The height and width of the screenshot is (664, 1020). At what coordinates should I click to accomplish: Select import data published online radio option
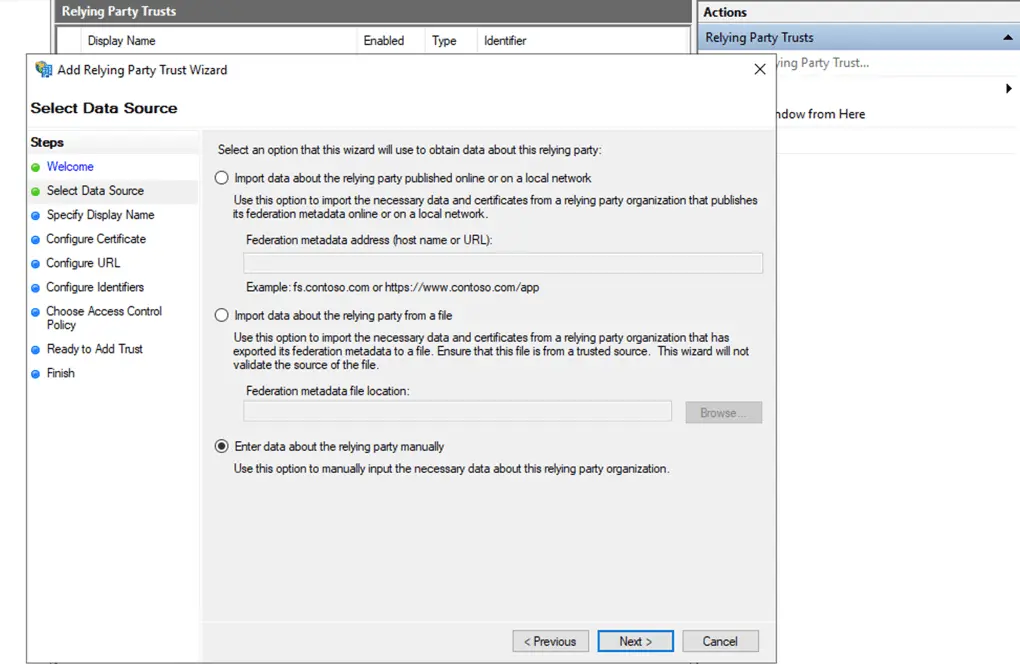[x=222, y=178]
